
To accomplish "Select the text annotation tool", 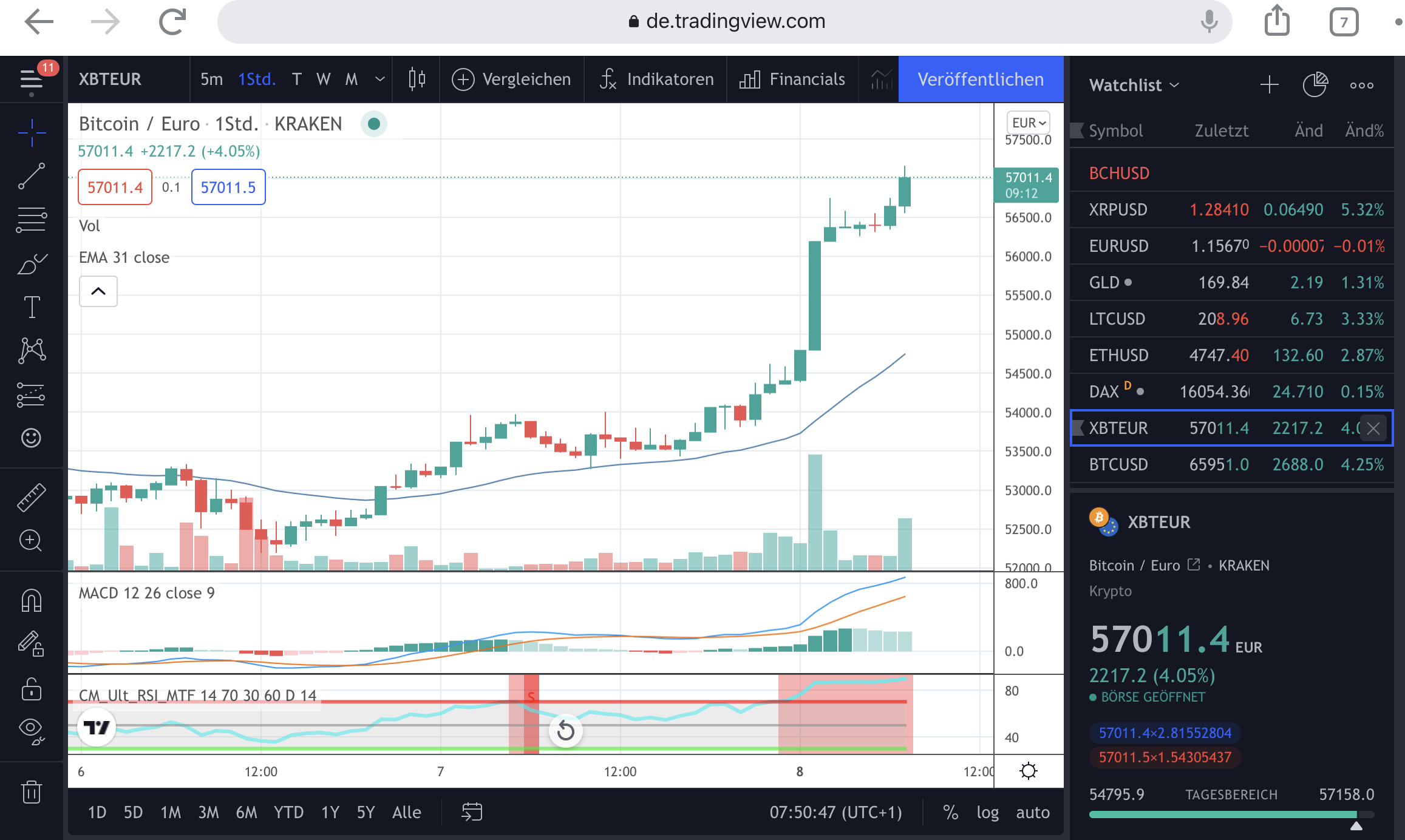I will pyautogui.click(x=32, y=307).
